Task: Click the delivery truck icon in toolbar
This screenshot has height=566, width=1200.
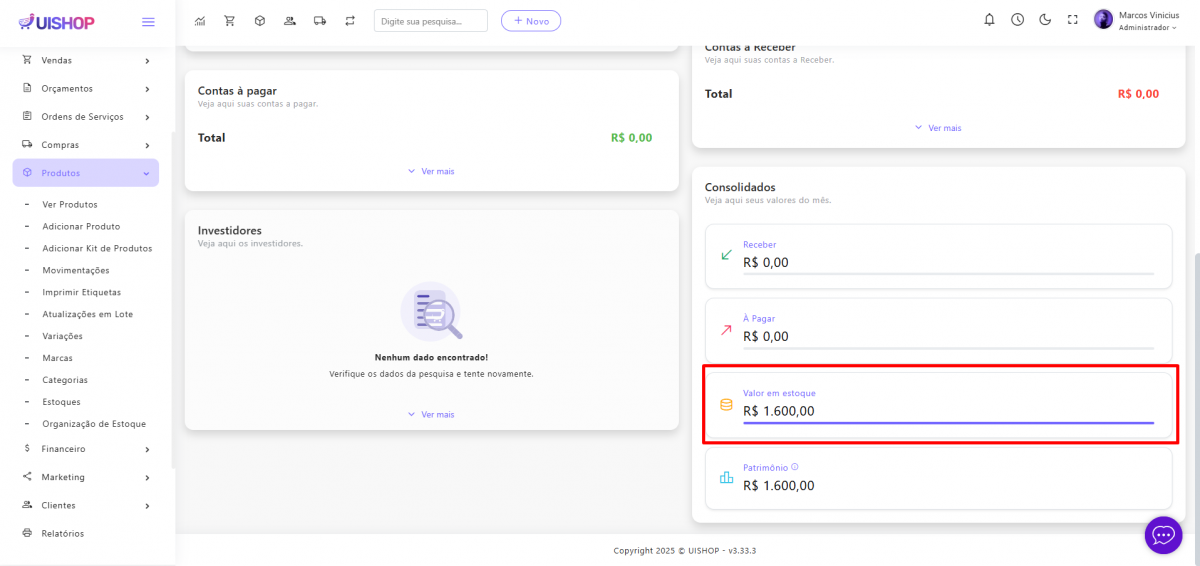Action: (320, 20)
